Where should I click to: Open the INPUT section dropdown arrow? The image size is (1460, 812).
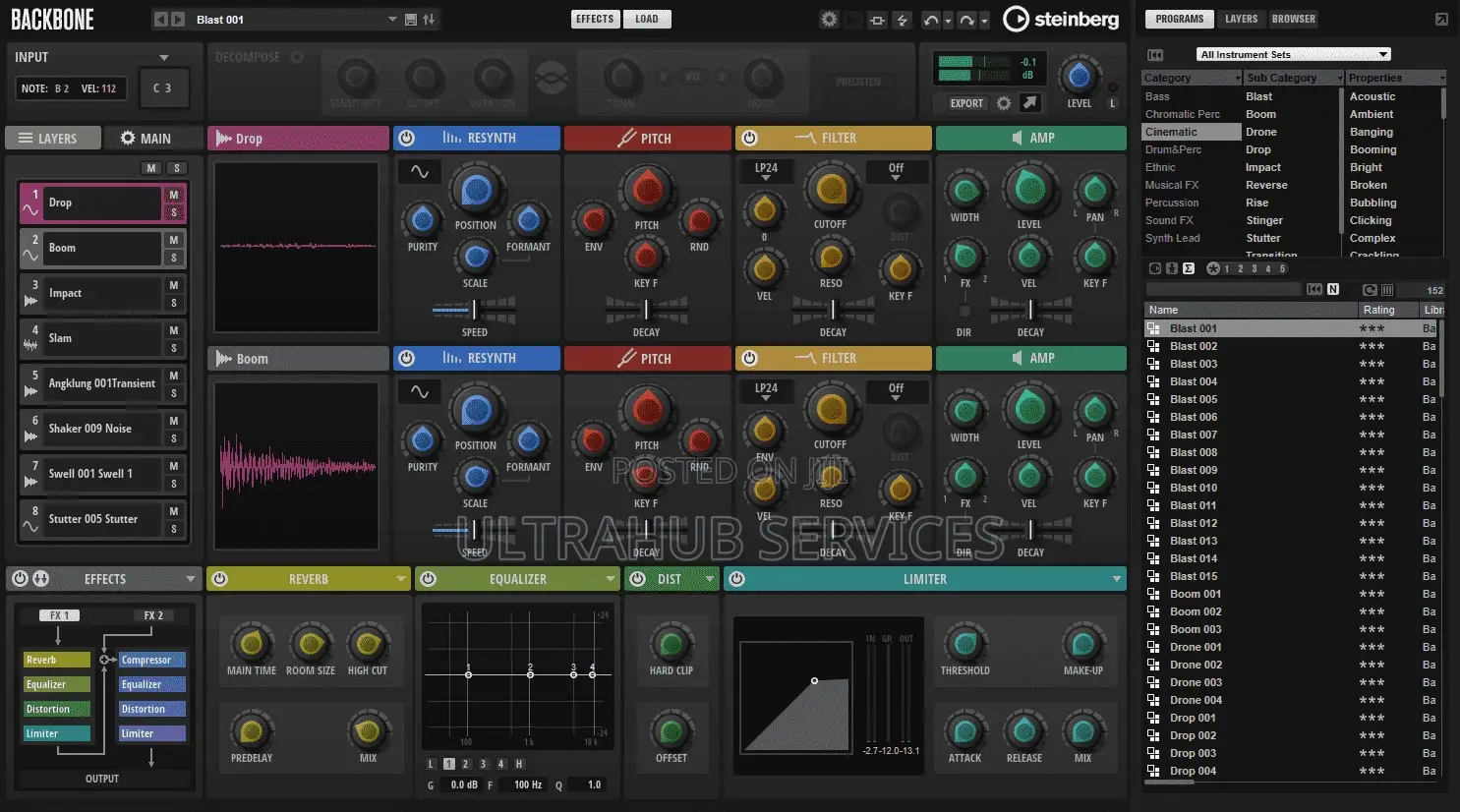coord(164,58)
